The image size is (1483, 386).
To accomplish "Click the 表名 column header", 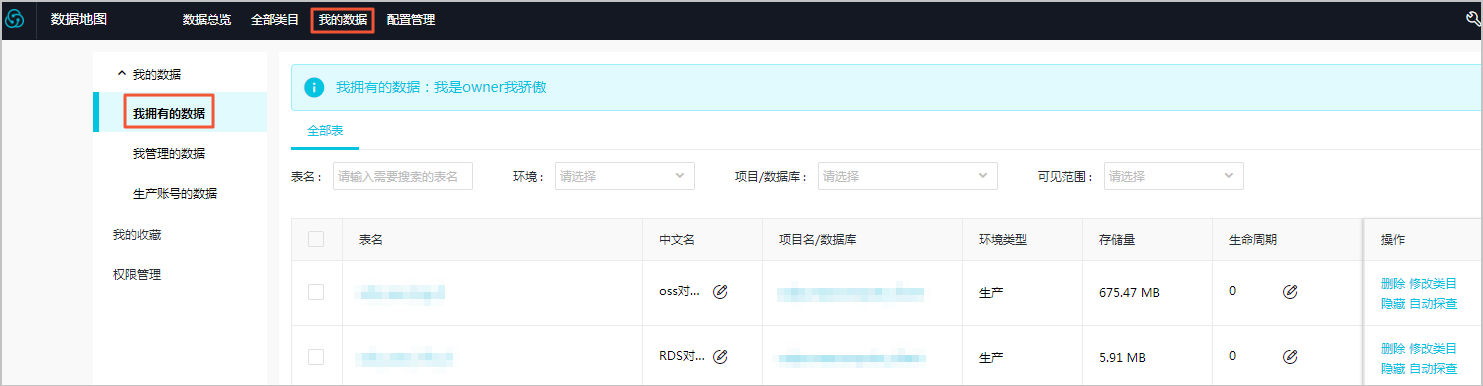I will point(371,240).
